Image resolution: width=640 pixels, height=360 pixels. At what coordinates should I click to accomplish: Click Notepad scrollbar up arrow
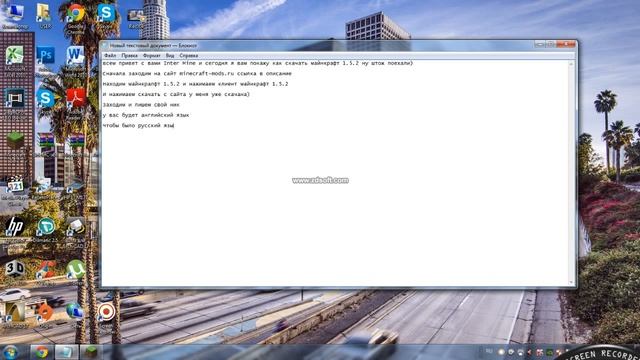click(571, 64)
